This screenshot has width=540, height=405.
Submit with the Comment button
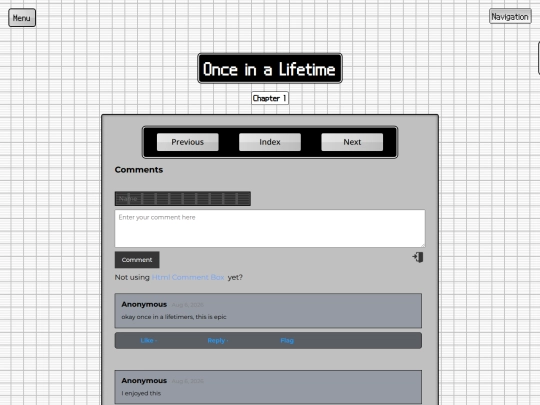(x=137, y=260)
